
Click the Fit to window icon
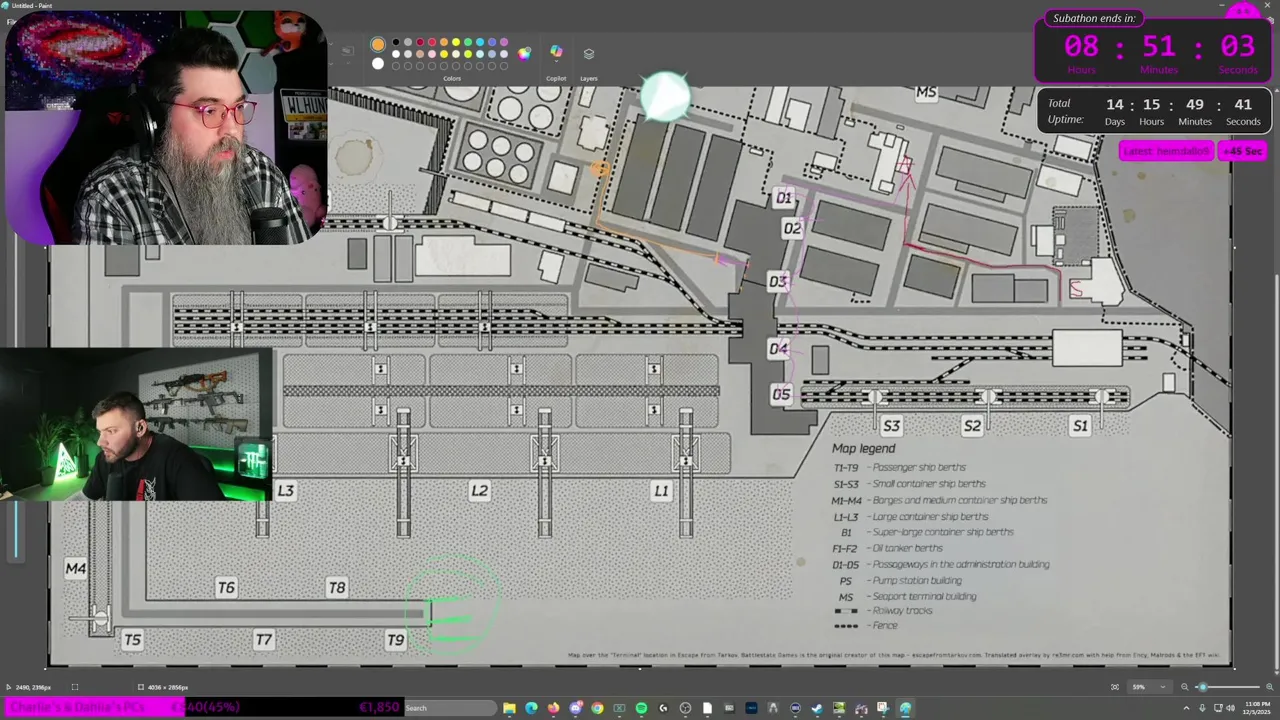[x=1115, y=687]
